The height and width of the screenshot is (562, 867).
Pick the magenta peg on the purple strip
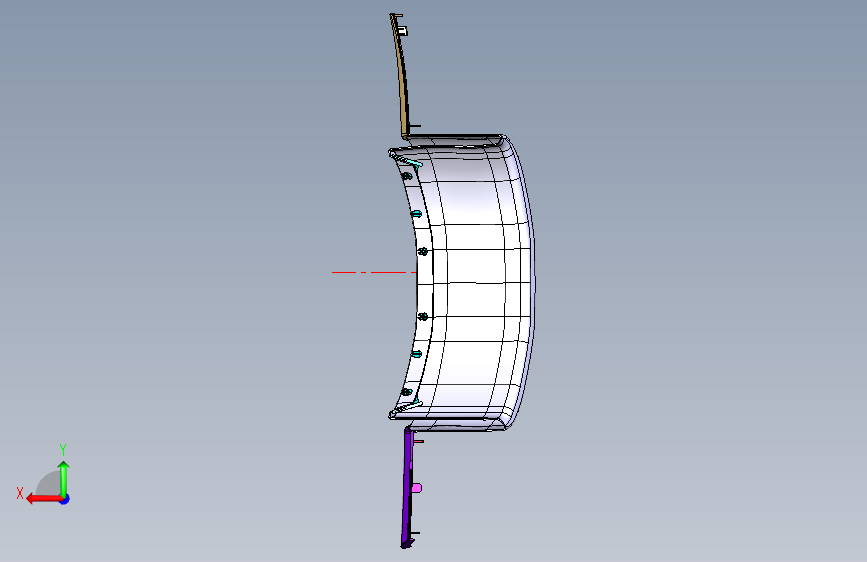click(417, 488)
